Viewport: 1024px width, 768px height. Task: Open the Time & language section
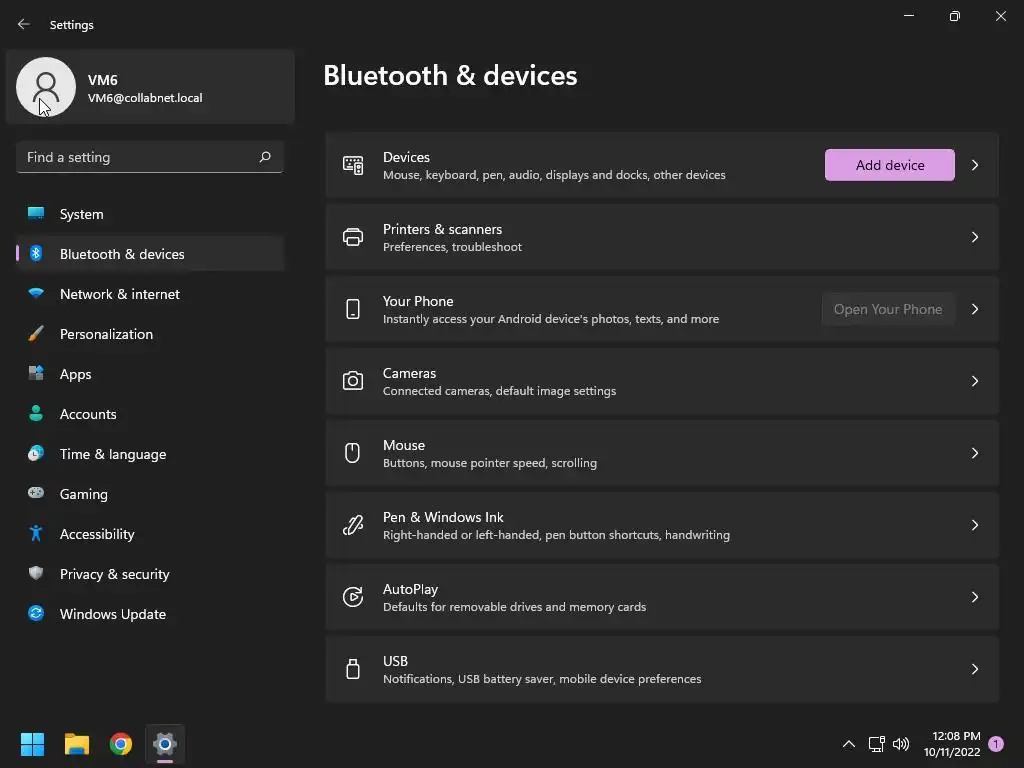coord(113,454)
